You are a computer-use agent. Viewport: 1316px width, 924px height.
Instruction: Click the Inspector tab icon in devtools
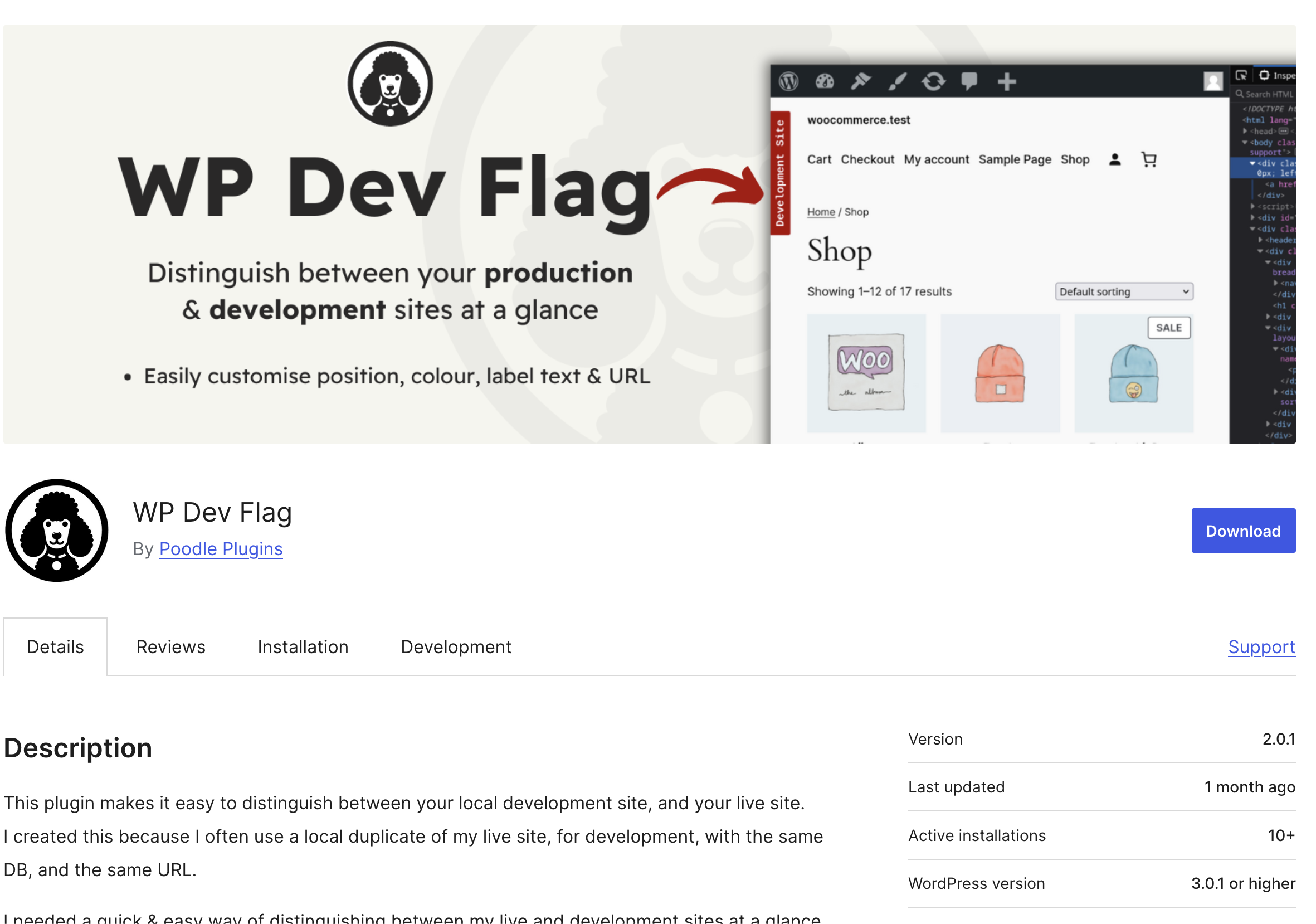(1264, 75)
